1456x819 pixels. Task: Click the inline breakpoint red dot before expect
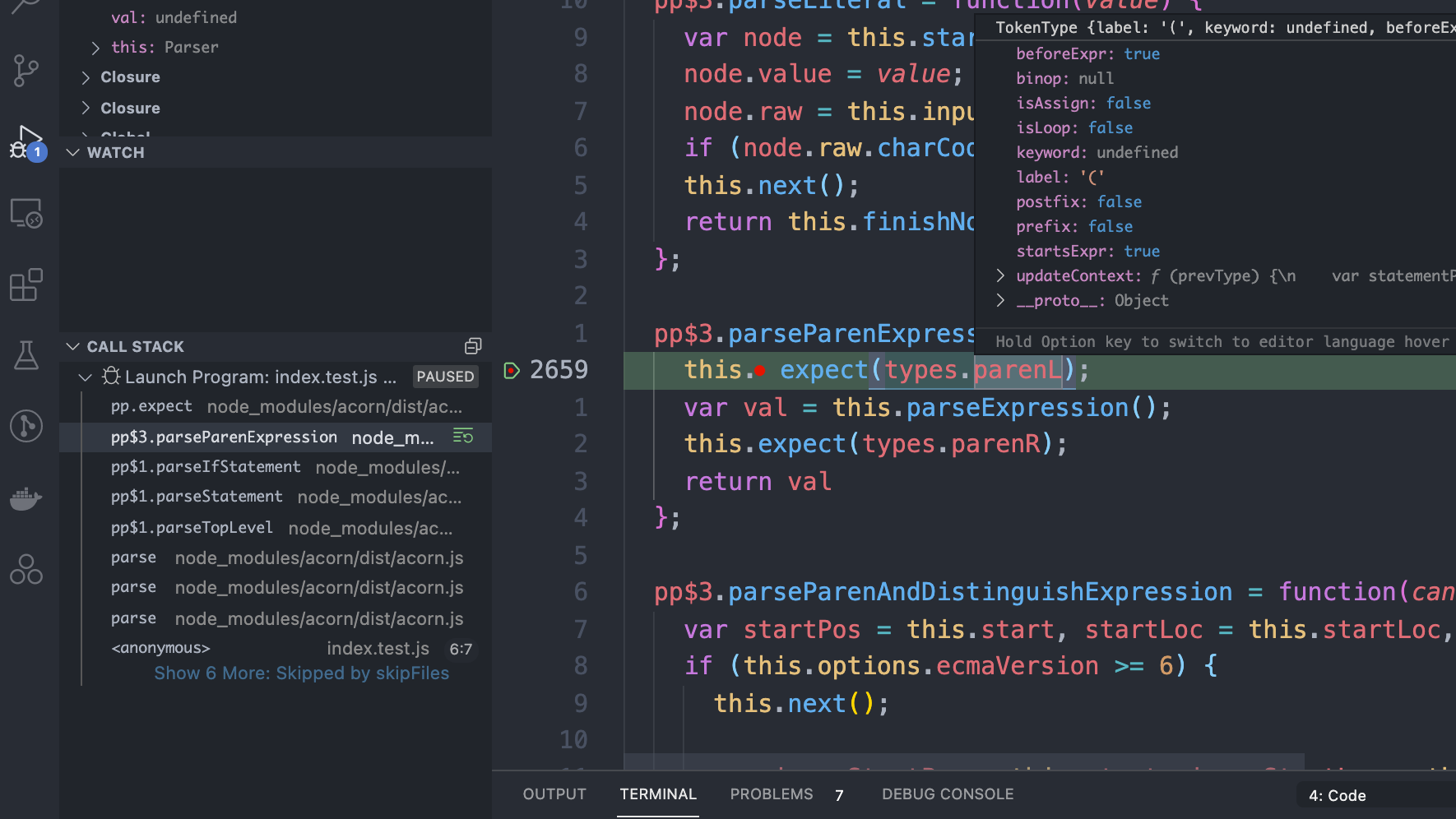[x=760, y=371]
